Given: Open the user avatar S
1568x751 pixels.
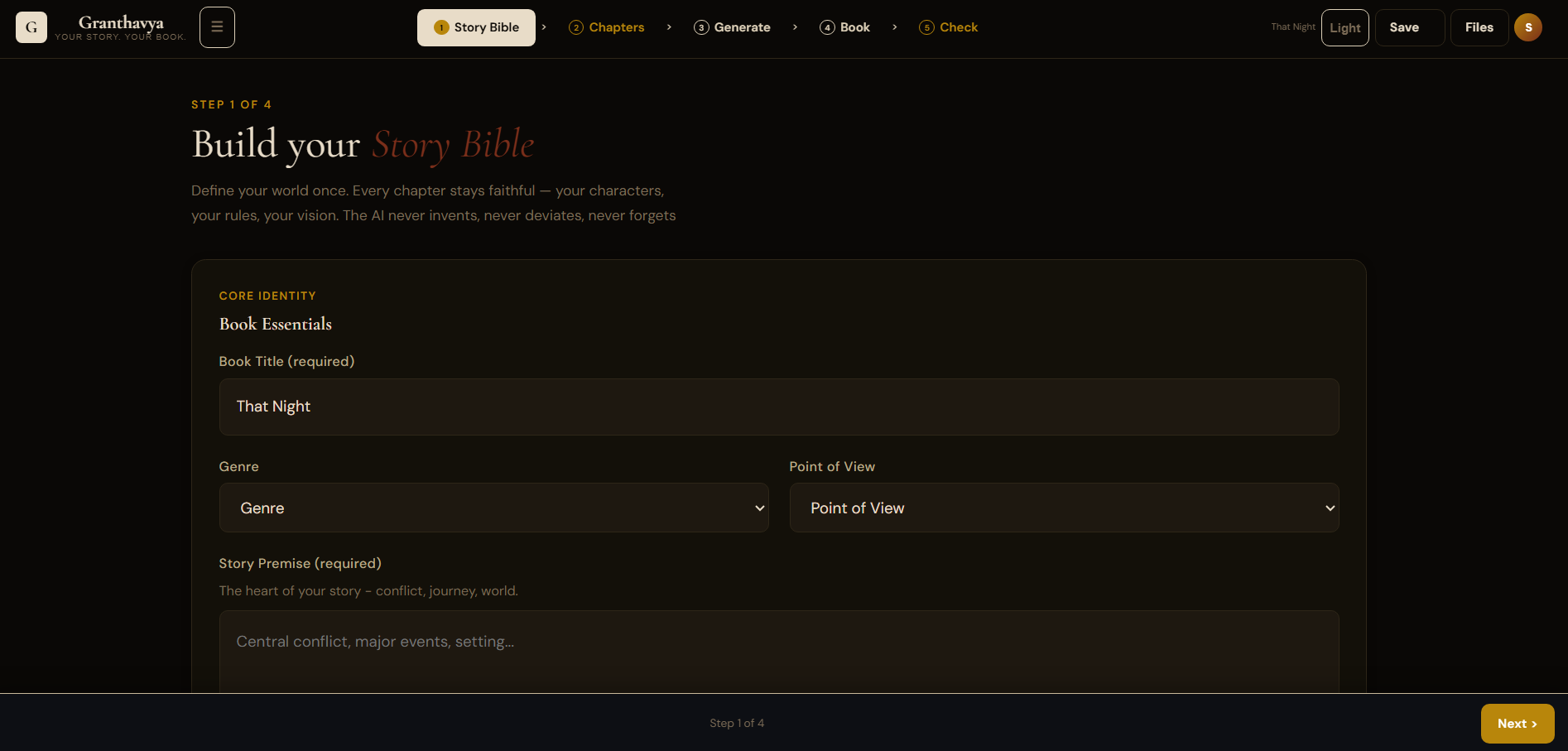Looking at the screenshot, I should point(1528,27).
